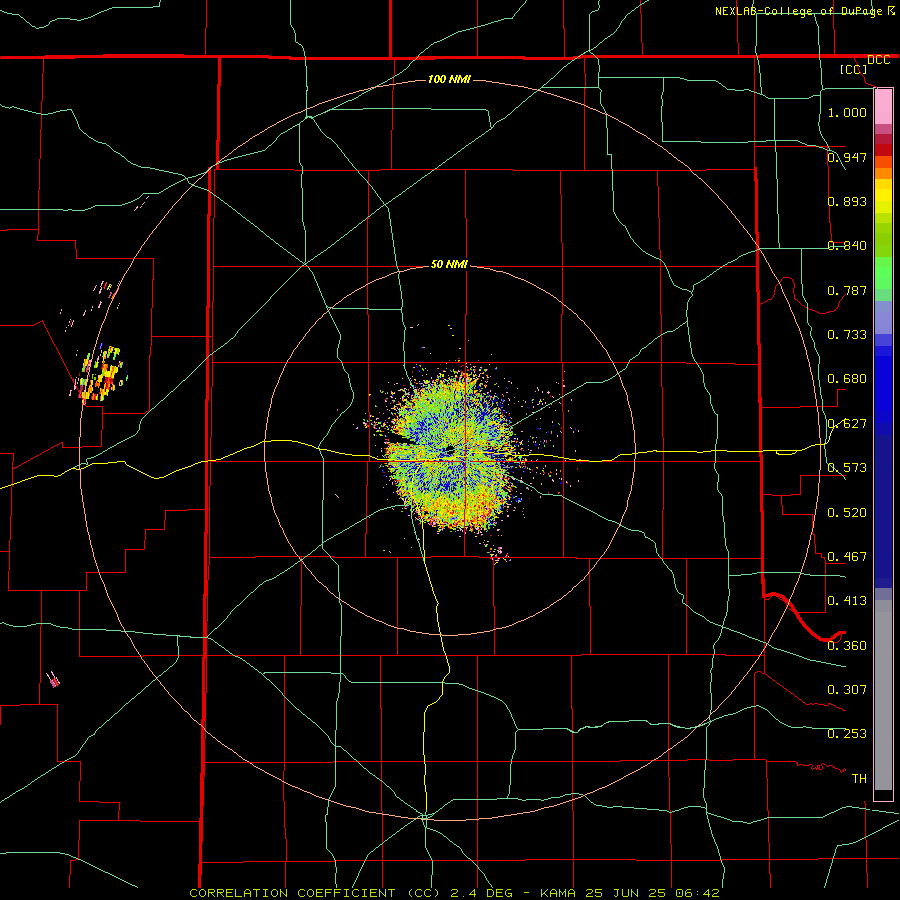
Task: Click the 0.360 legend value
Action: point(847,645)
